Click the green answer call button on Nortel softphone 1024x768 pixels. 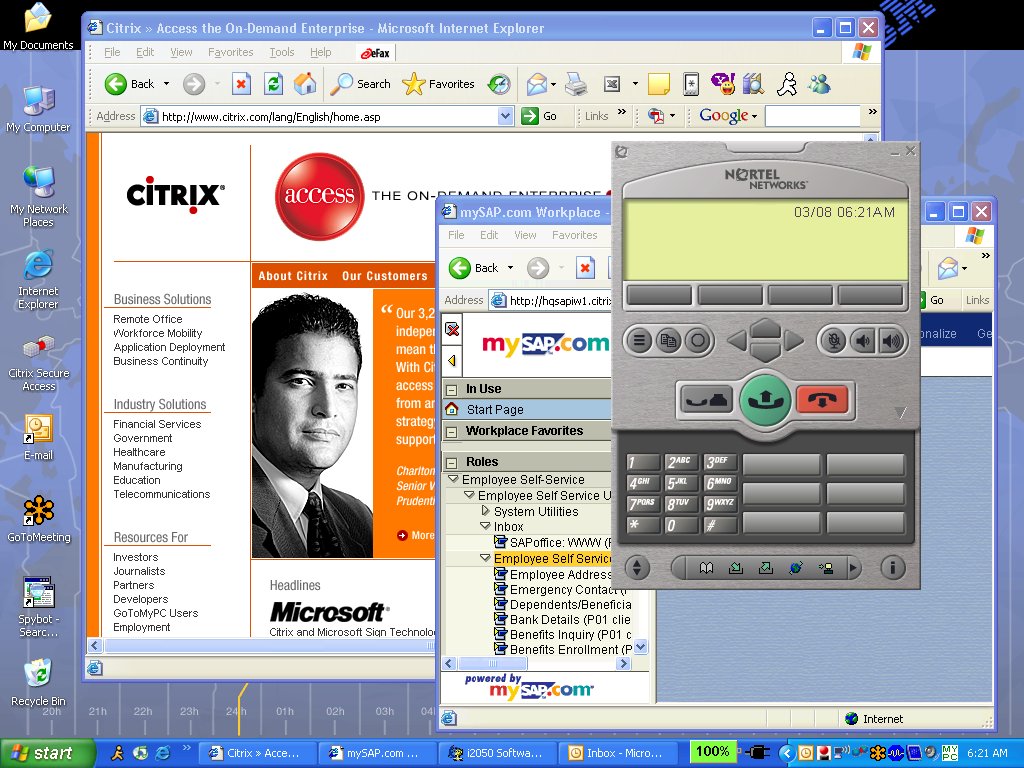(765, 400)
